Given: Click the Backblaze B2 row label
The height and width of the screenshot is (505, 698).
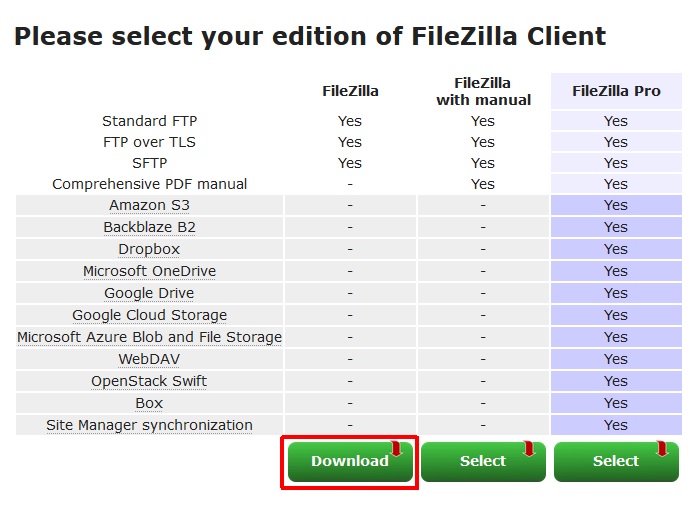Looking at the screenshot, I should click(x=149, y=227).
